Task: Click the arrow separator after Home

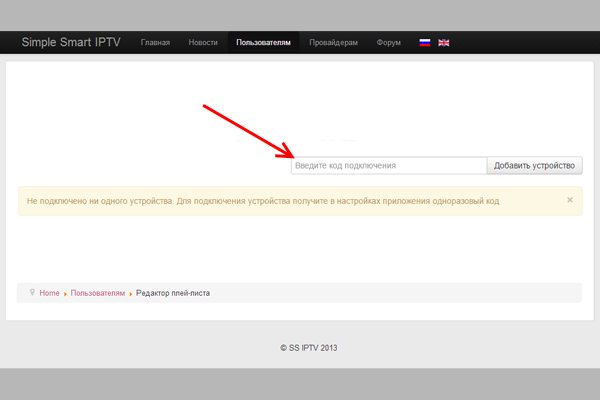Action: pos(65,294)
